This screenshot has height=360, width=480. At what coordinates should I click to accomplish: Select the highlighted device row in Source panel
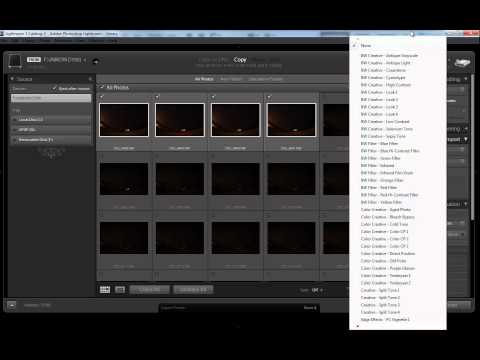pyautogui.click(x=51, y=98)
